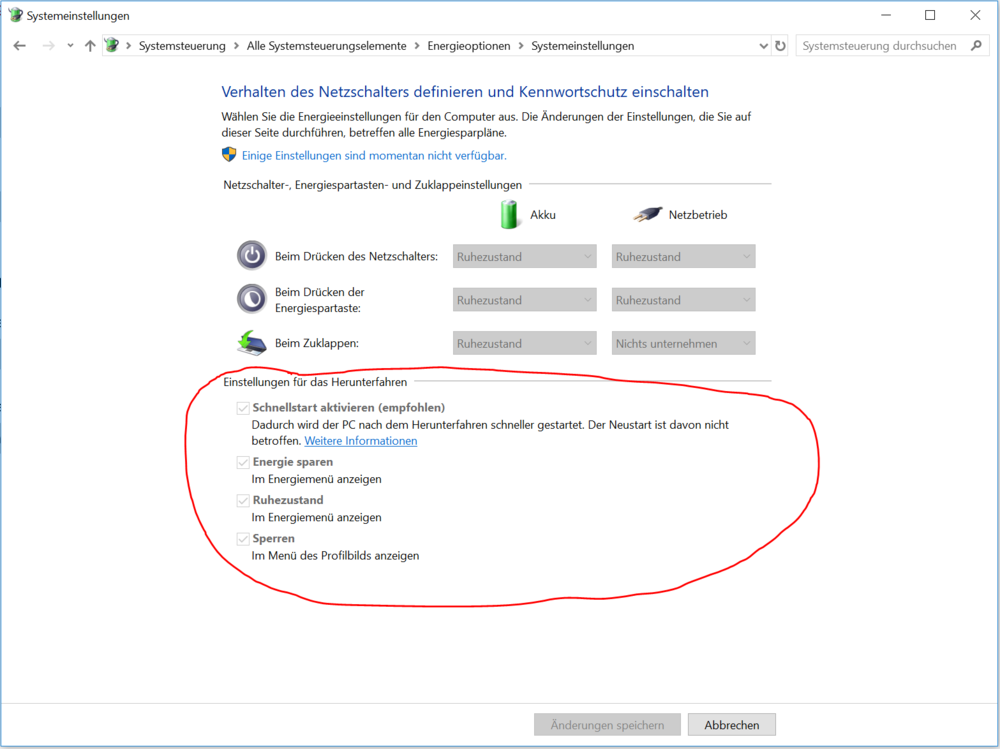Click the search magnifier icon
The image size is (1000, 749).
coord(976,46)
